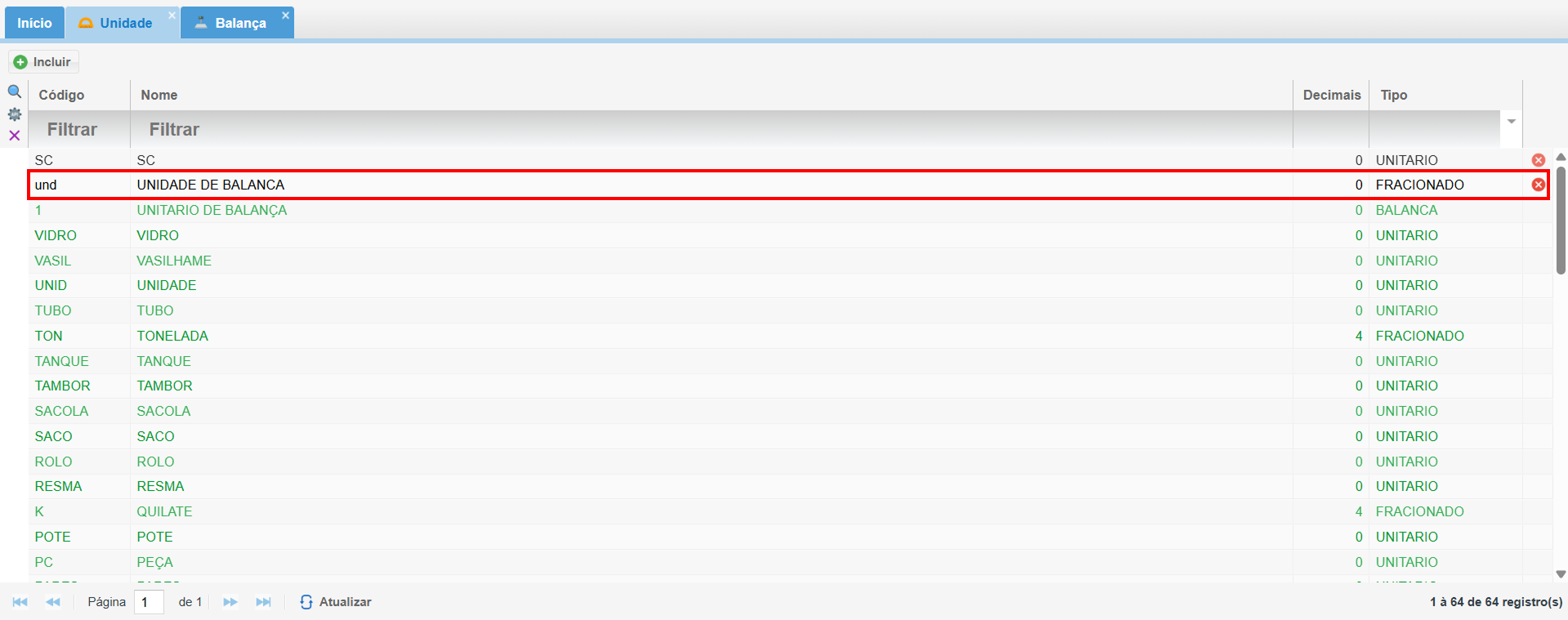Image resolution: width=1568 pixels, height=620 pixels.
Task: Open the grid settings gear icon
Action: (x=15, y=114)
